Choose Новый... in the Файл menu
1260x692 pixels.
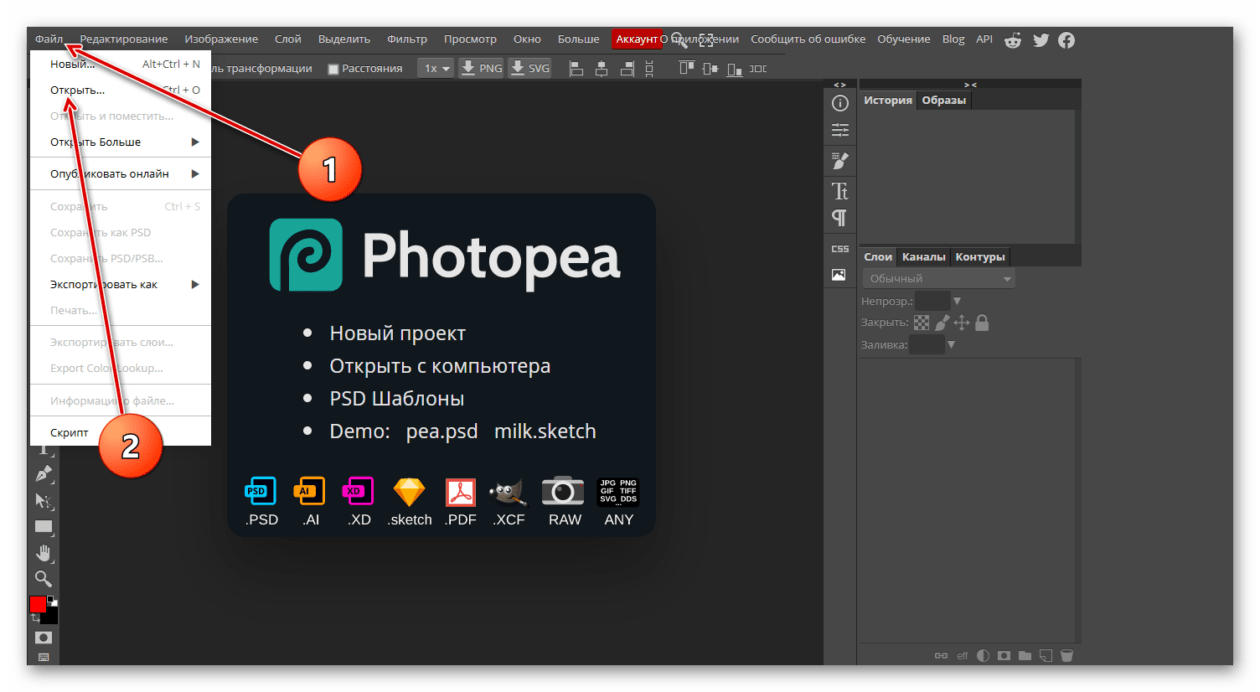click(x=121, y=64)
